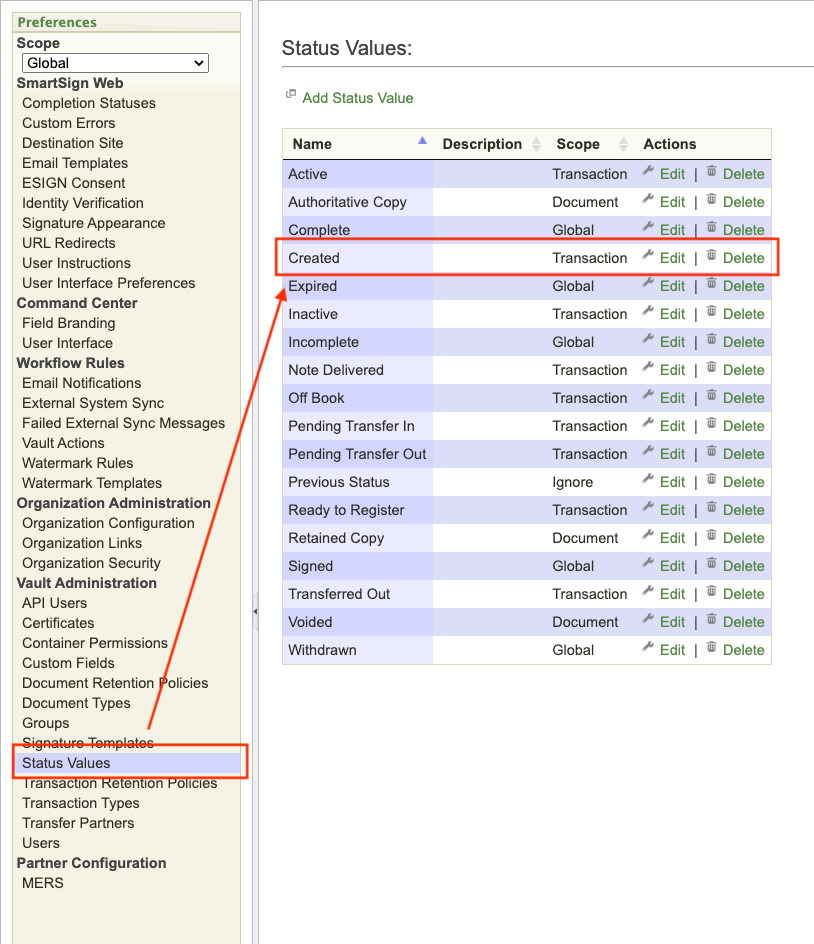This screenshot has width=814, height=944.
Task: Open Identity Verification settings
Action: [82, 203]
